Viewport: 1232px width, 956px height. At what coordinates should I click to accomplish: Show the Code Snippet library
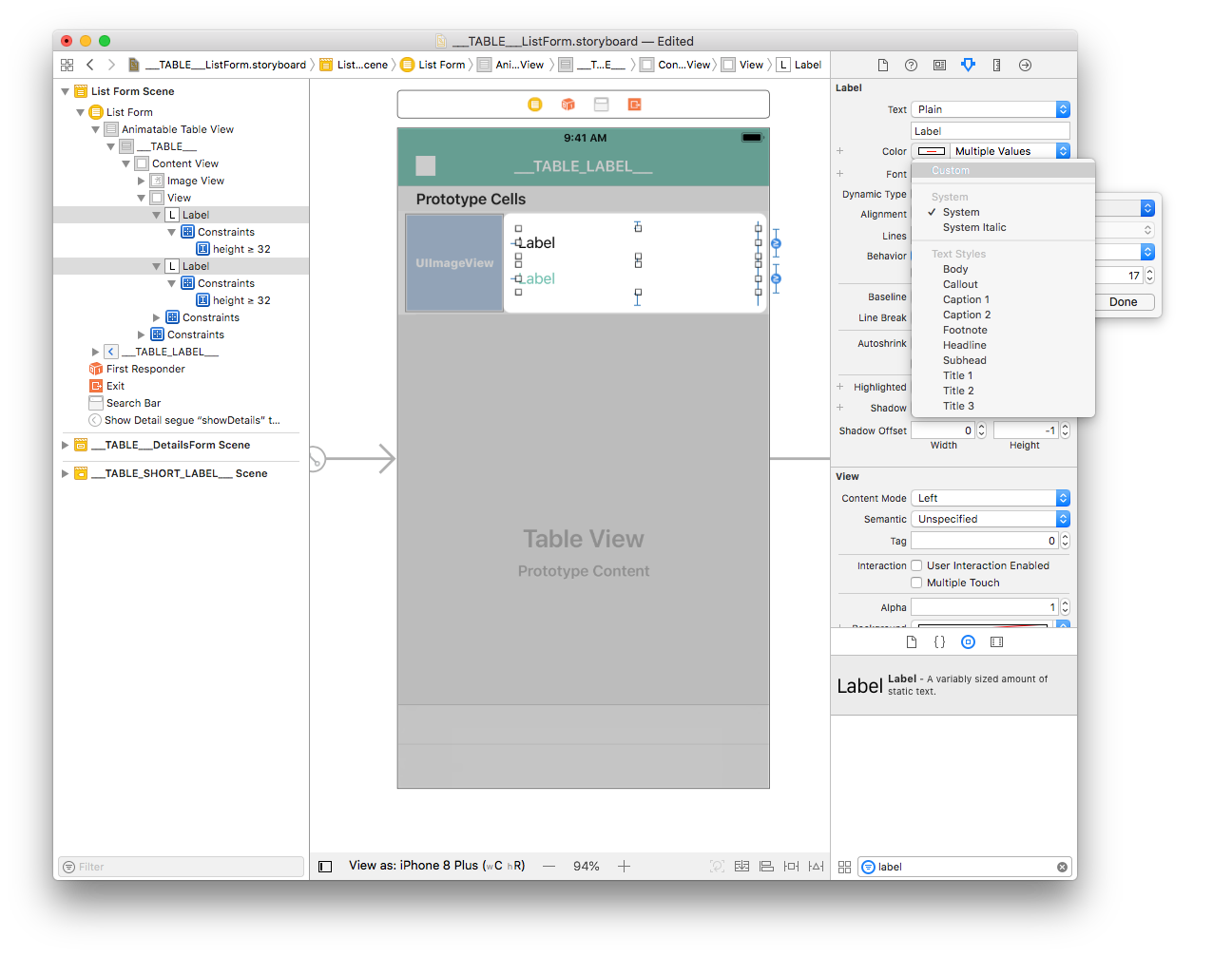click(x=939, y=642)
